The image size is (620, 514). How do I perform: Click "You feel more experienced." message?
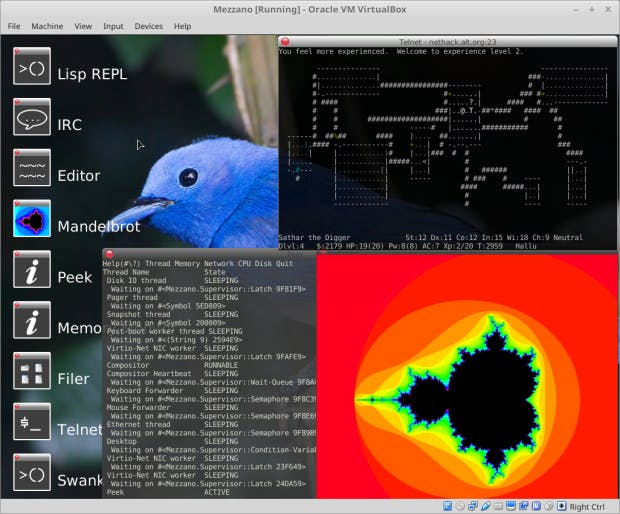(333, 51)
